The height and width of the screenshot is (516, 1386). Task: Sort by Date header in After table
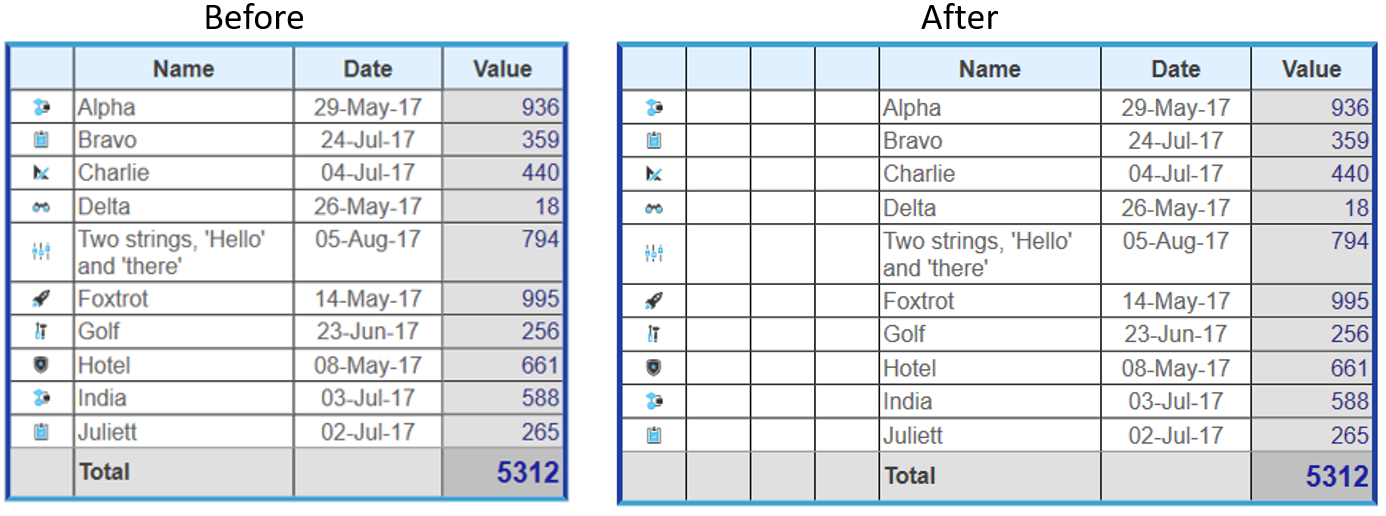coord(1175,69)
